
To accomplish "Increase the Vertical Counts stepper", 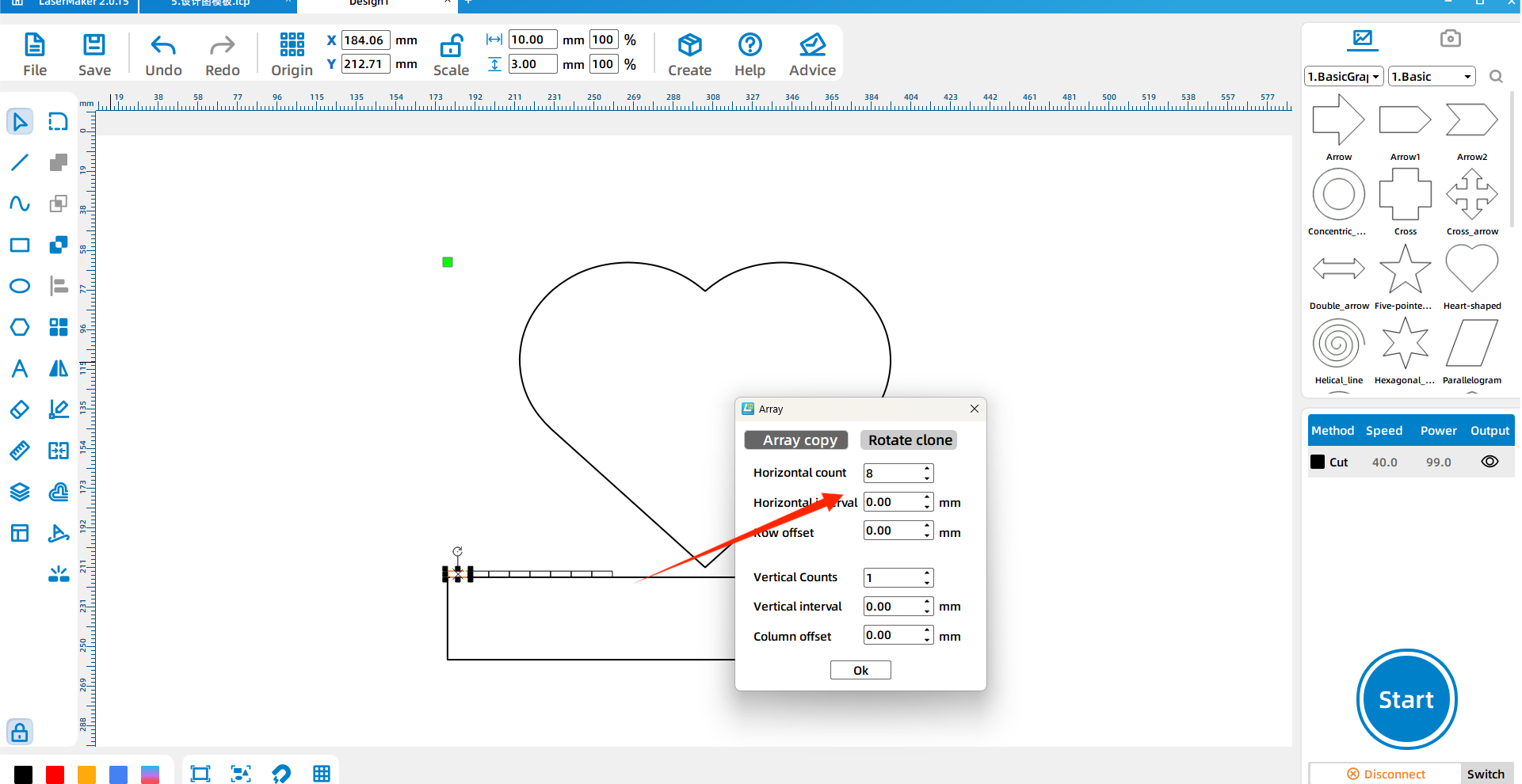I will point(927,573).
